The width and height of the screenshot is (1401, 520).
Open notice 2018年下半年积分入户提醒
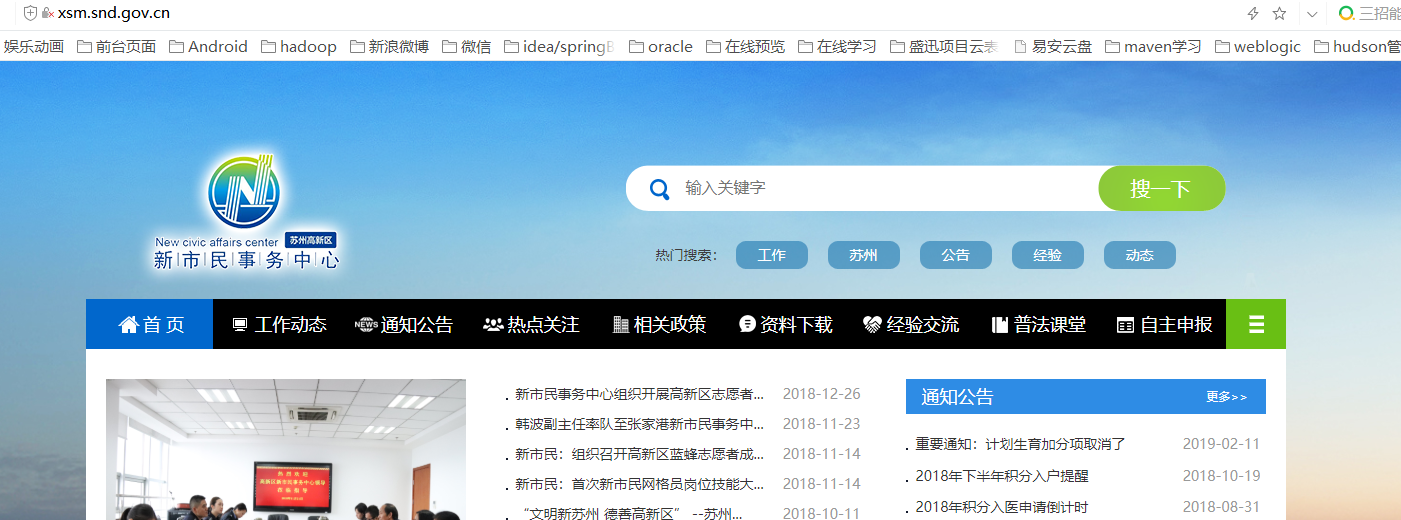1002,476
